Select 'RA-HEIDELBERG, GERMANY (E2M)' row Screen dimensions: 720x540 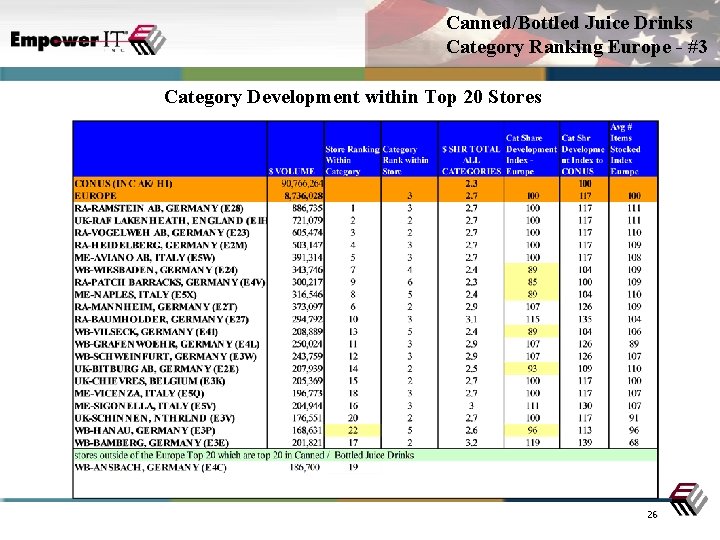365,245
